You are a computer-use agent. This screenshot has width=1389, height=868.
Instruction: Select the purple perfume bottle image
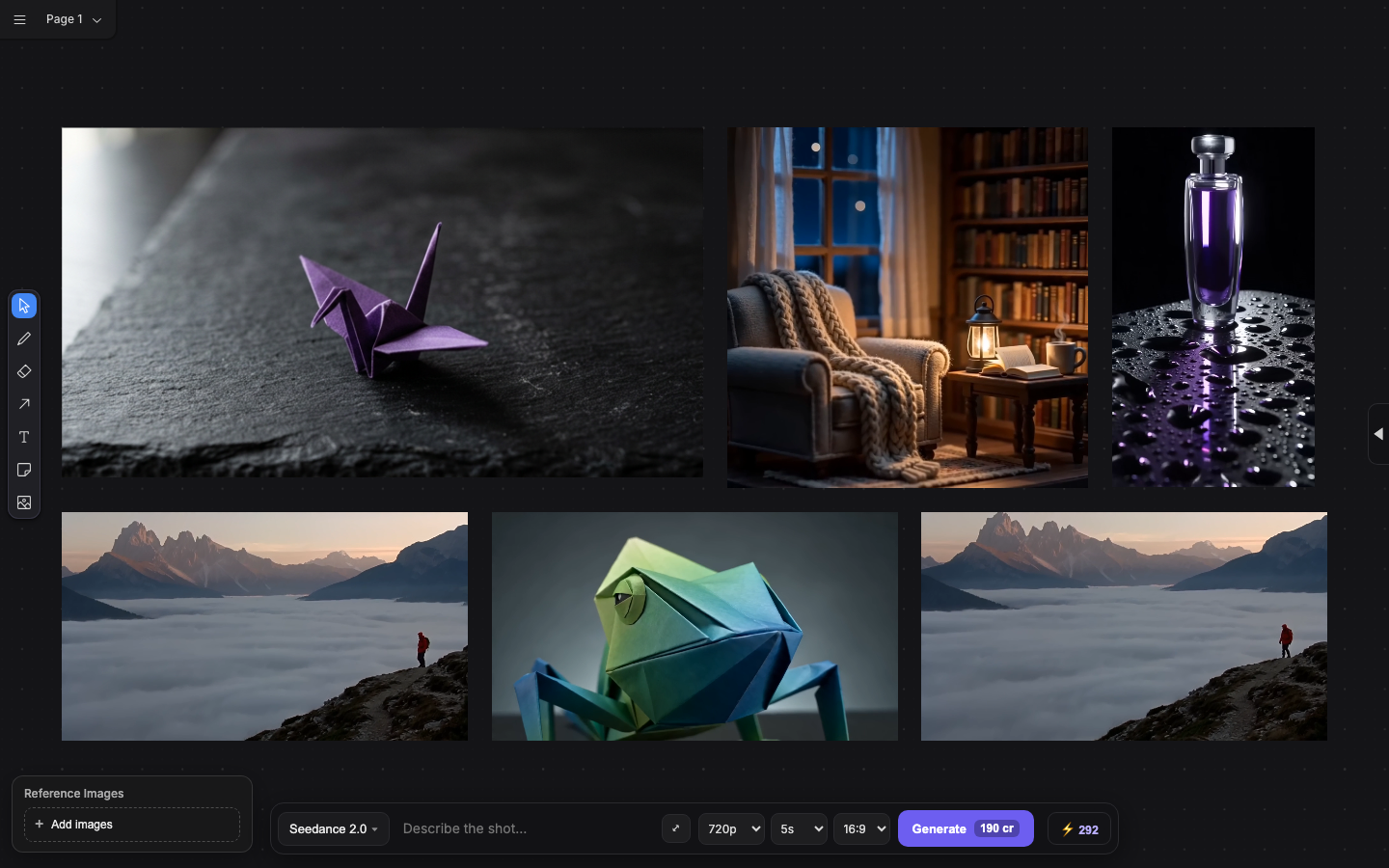tap(1212, 307)
